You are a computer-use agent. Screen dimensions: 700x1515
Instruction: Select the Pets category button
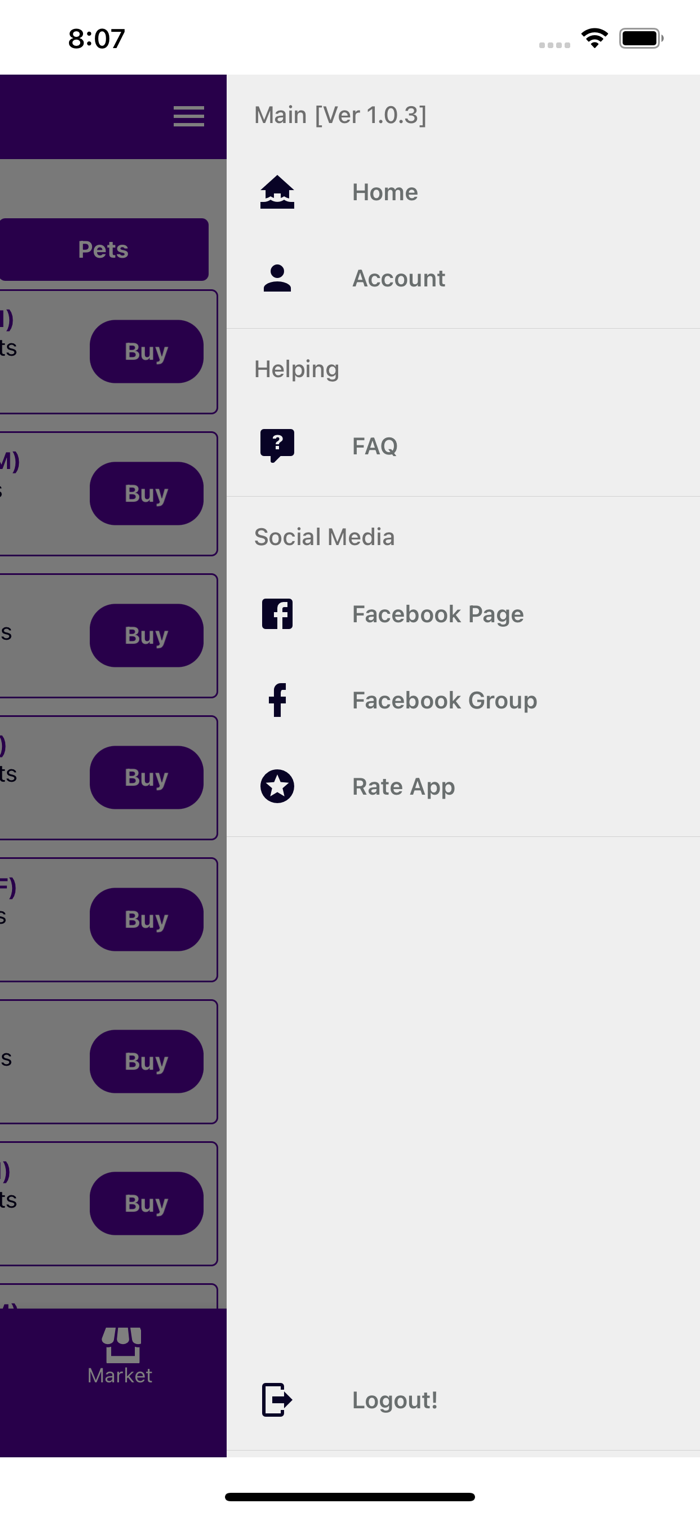(104, 249)
